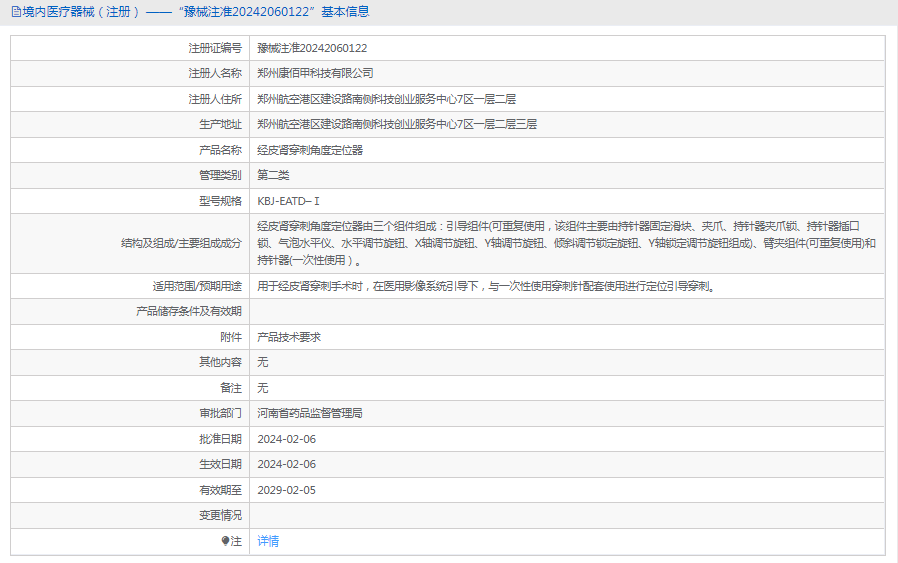Select registration number 豫械注准20242060122 in the table
This screenshot has height=563, width=898.
312,48
